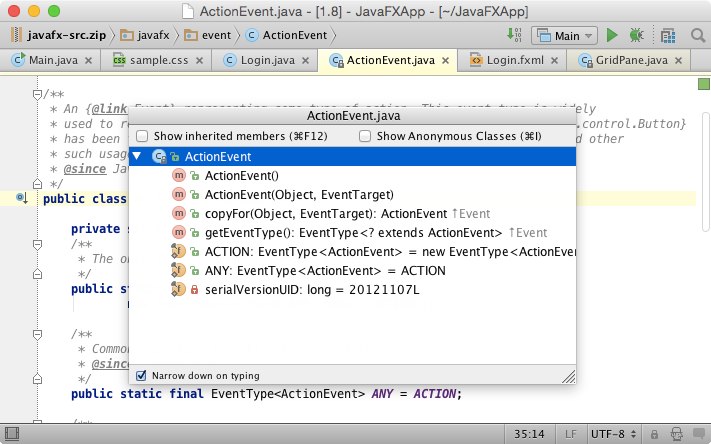711x444 pixels.
Task: Collapse the top Javadoc comment fold
Action: click(38, 94)
